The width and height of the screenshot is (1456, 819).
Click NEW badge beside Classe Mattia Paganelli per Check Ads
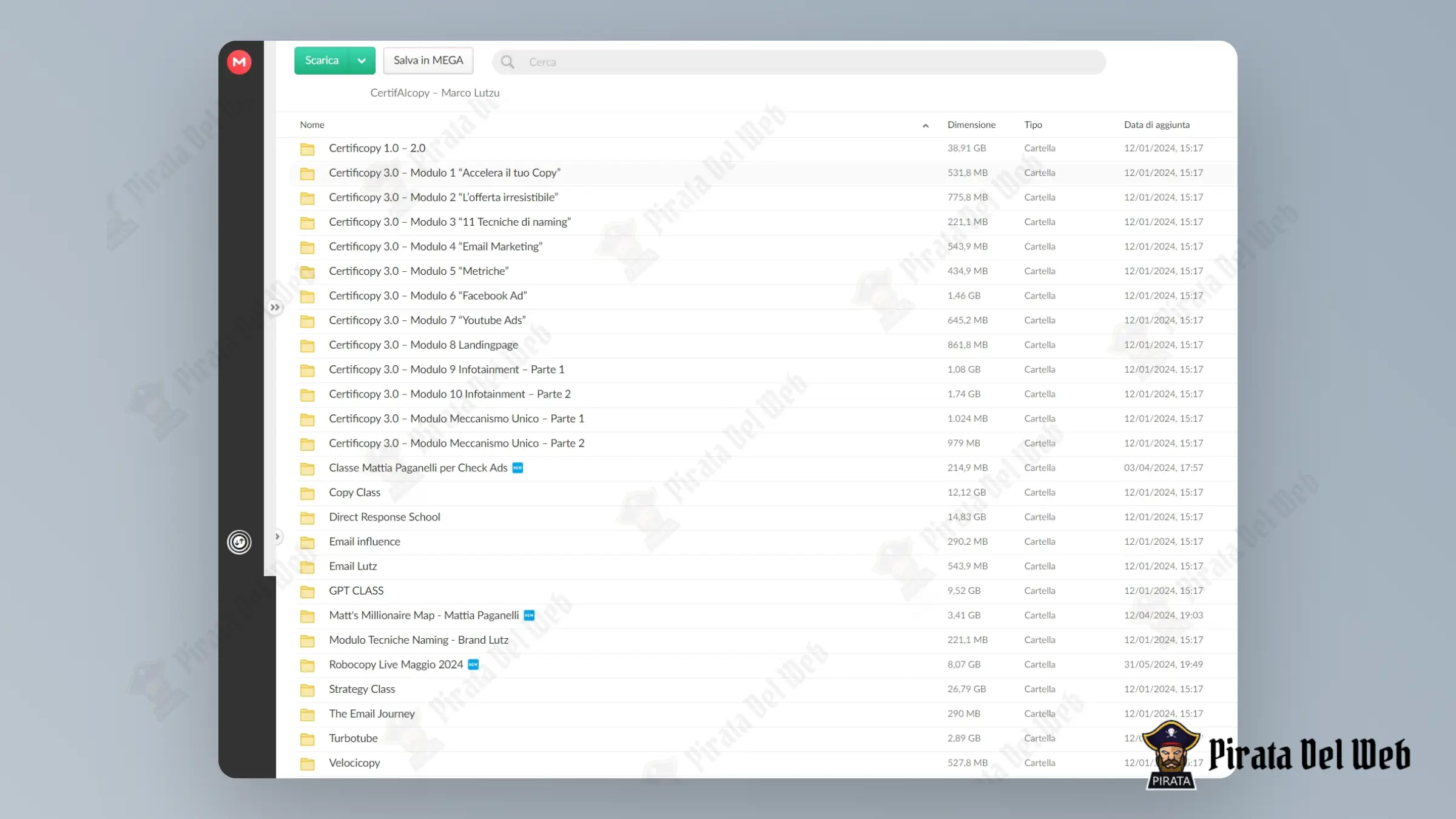point(517,468)
